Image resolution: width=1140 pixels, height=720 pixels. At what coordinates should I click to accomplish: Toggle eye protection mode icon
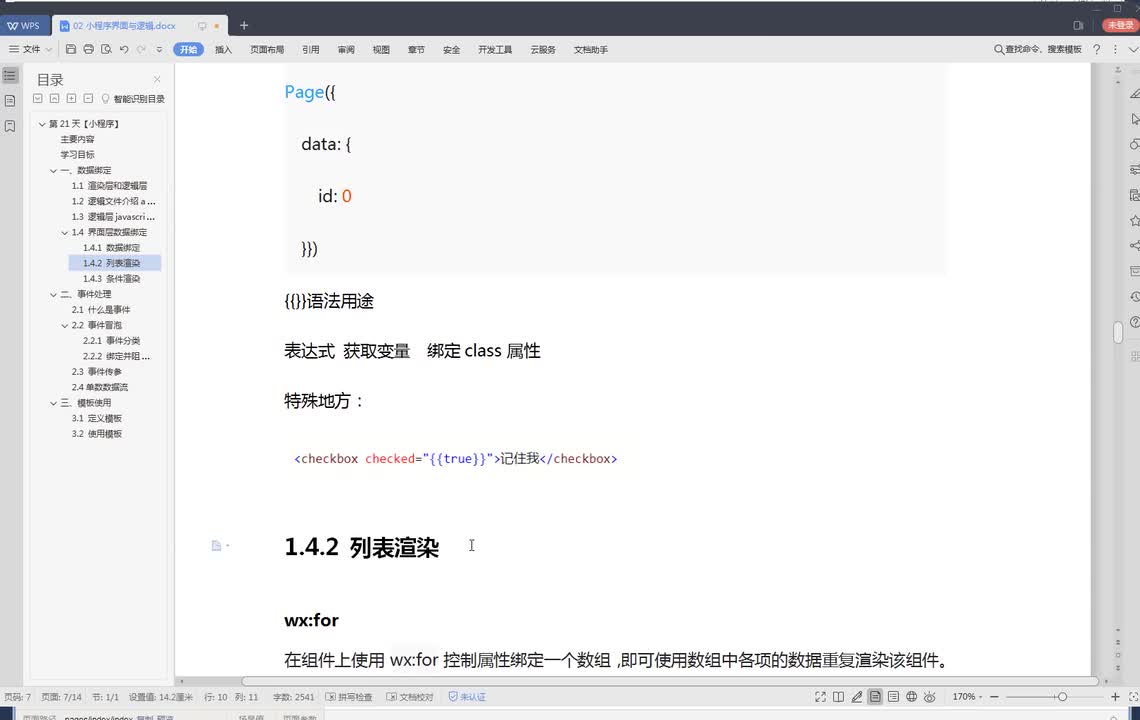pyautogui.click(x=929, y=697)
